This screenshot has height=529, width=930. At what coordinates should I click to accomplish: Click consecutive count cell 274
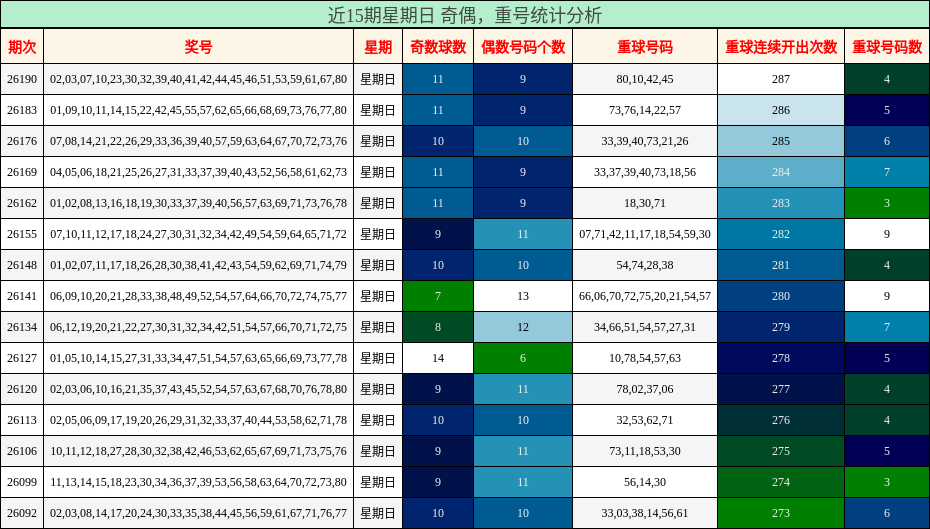(x=781, y=482)
